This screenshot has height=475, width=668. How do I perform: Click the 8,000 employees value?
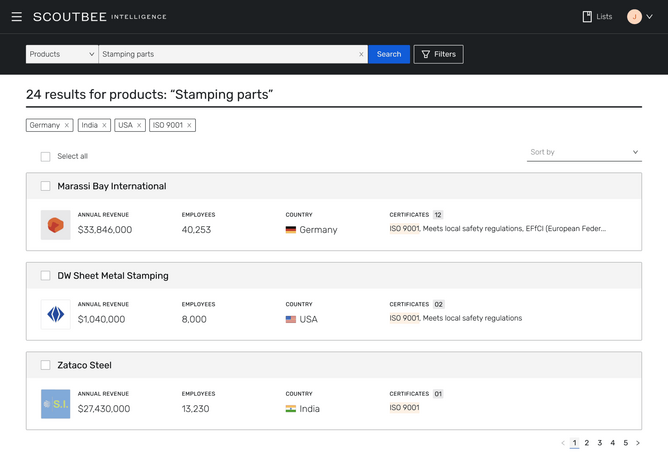point(194,319)
